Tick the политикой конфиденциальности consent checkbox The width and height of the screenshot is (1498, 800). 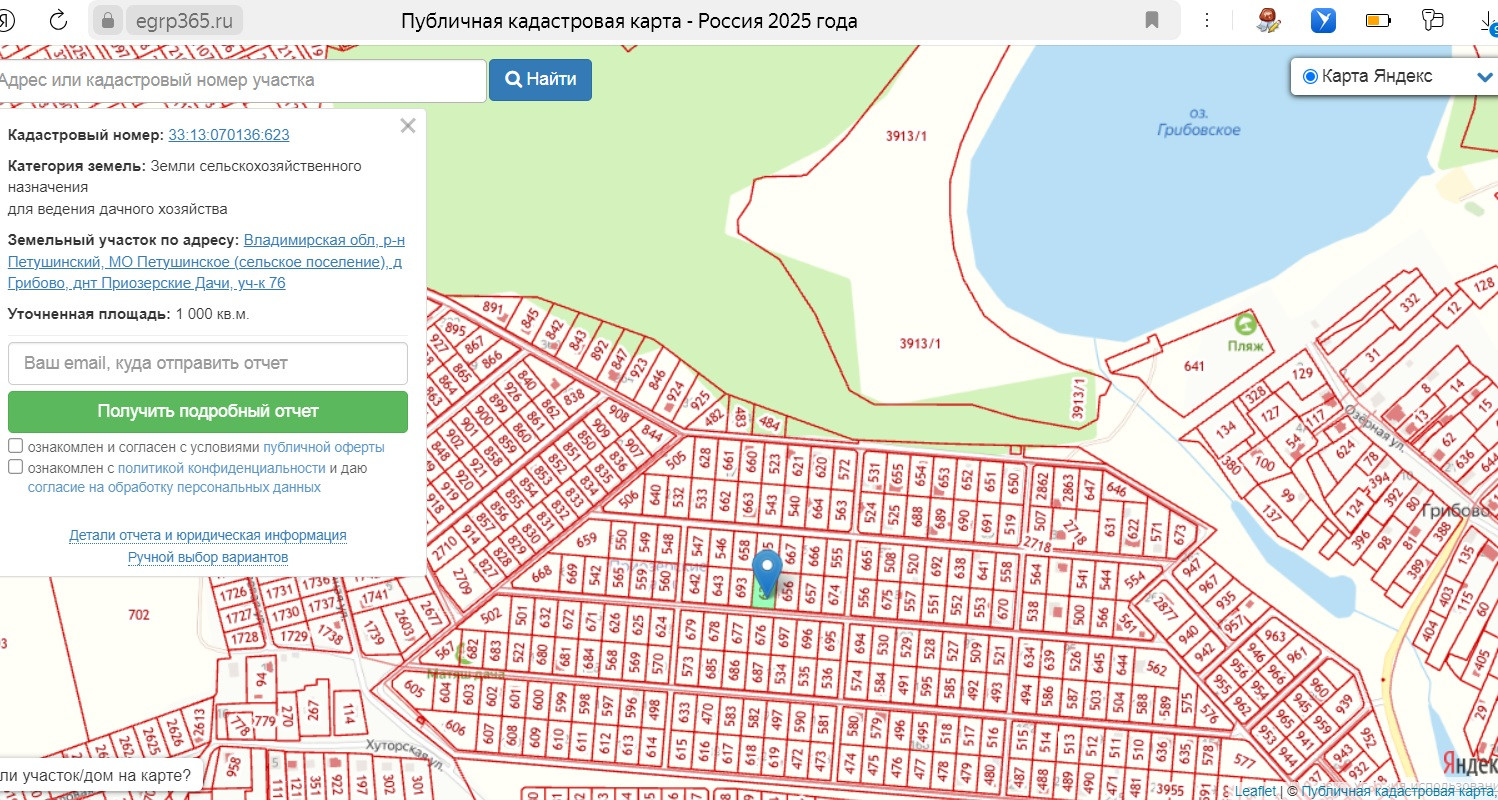16,467
